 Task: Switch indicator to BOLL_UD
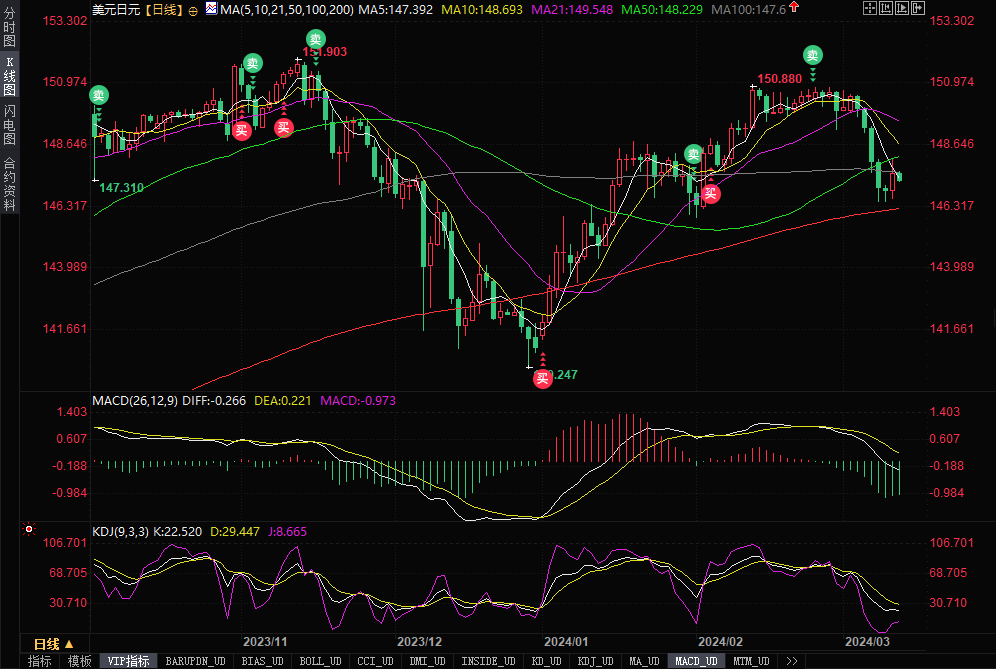tap(320, 661)
